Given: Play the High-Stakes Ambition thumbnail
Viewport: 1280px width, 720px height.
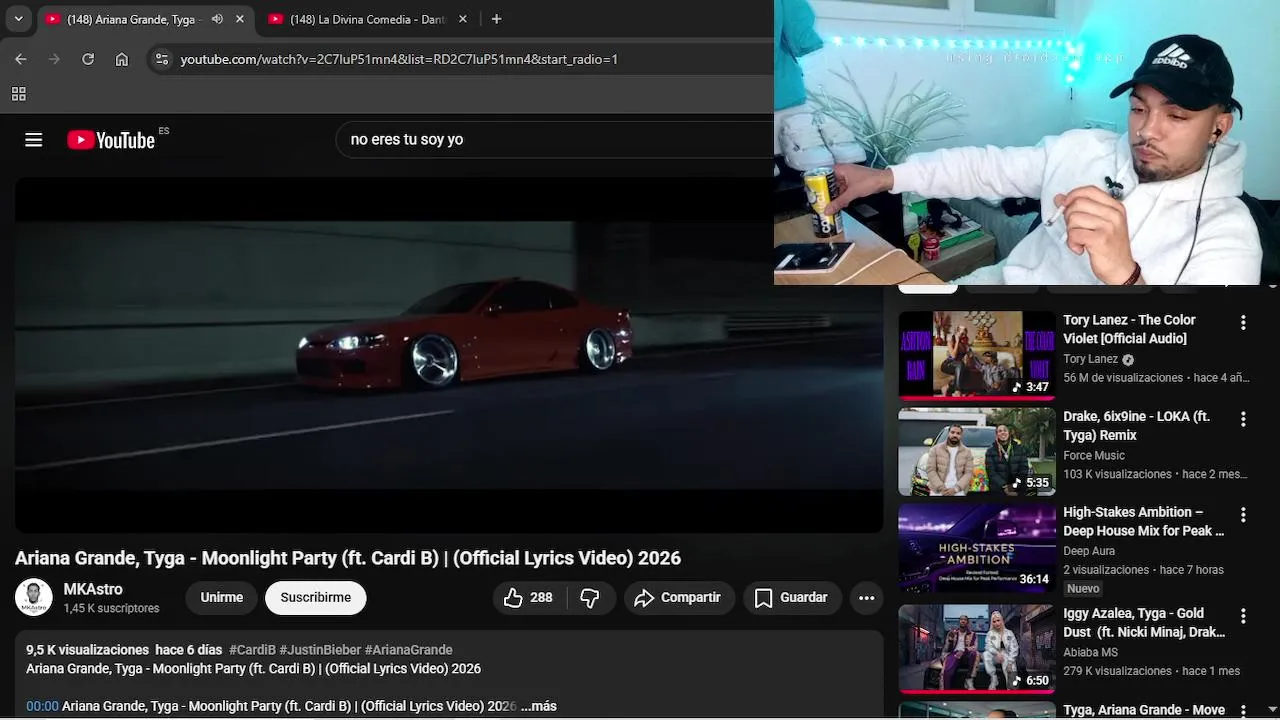Looking at the screenshot, I should coord(977,548).
